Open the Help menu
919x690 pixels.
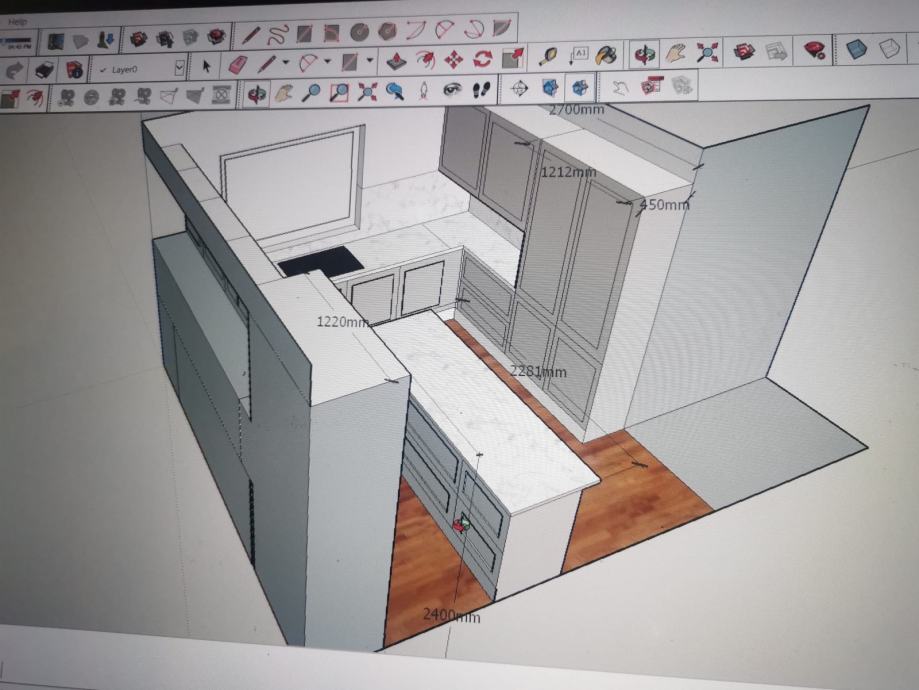[18, 22]
